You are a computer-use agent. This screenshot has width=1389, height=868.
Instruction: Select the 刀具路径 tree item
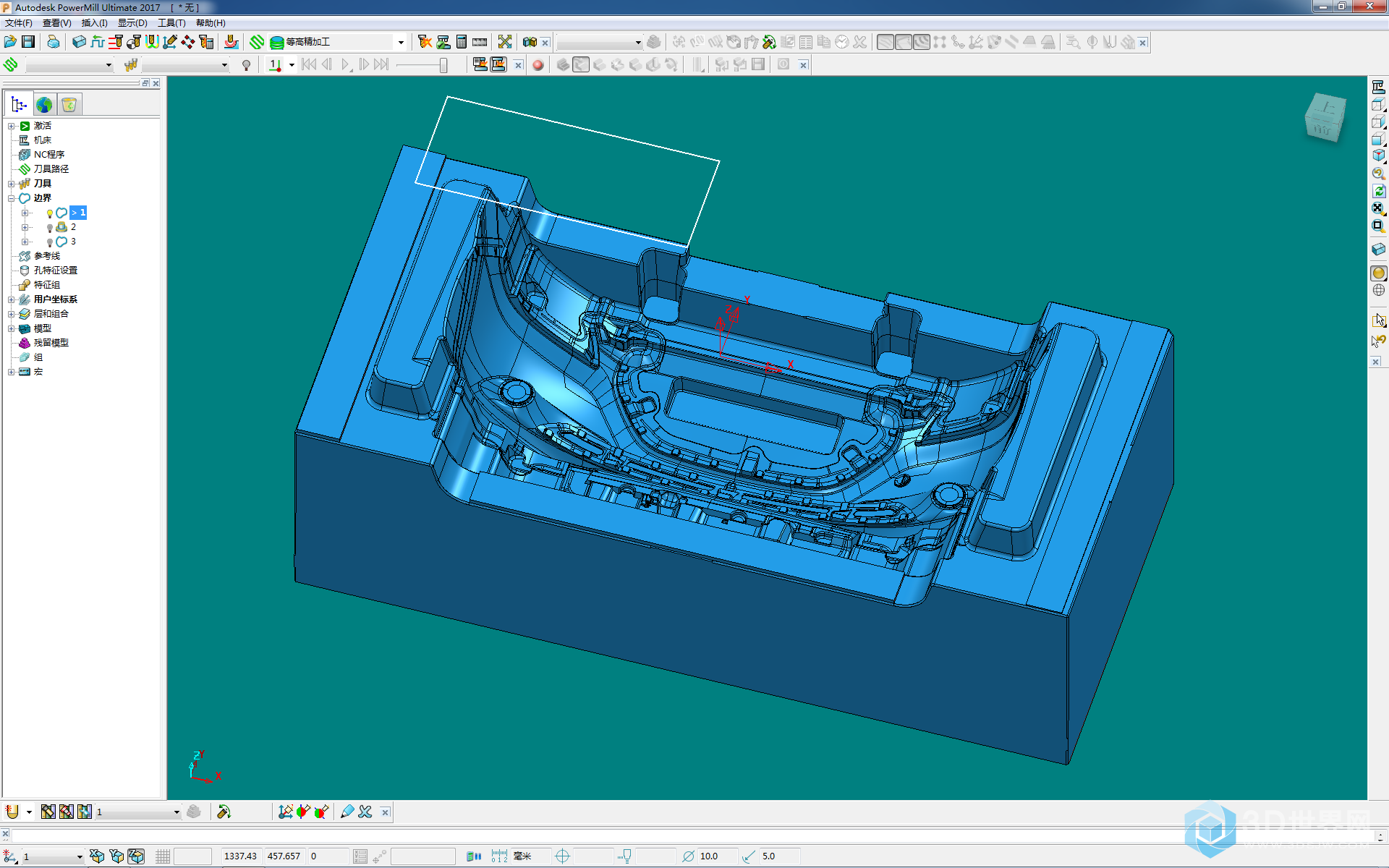(51, 169)
